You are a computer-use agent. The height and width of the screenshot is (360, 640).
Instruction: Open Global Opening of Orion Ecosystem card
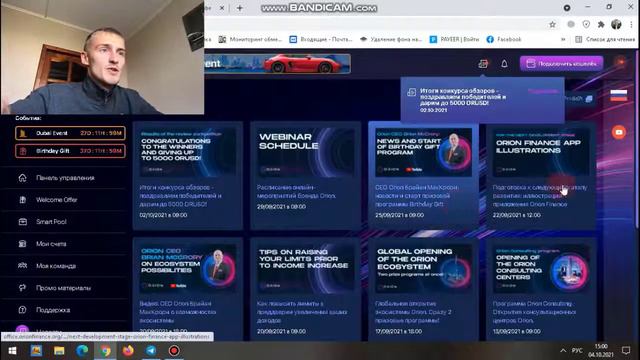tap(423, 289)
